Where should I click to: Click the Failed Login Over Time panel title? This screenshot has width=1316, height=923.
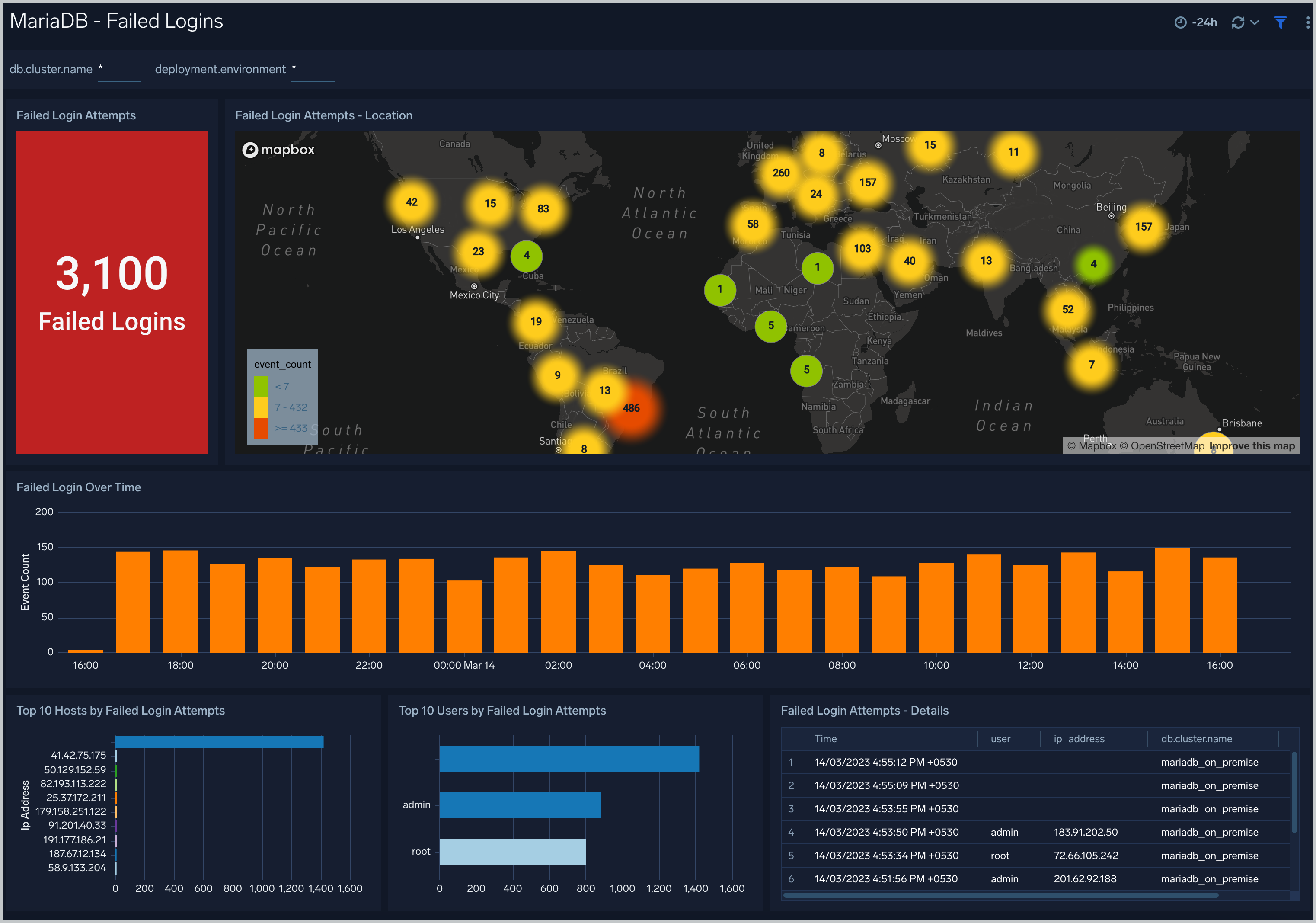[79, 487]
